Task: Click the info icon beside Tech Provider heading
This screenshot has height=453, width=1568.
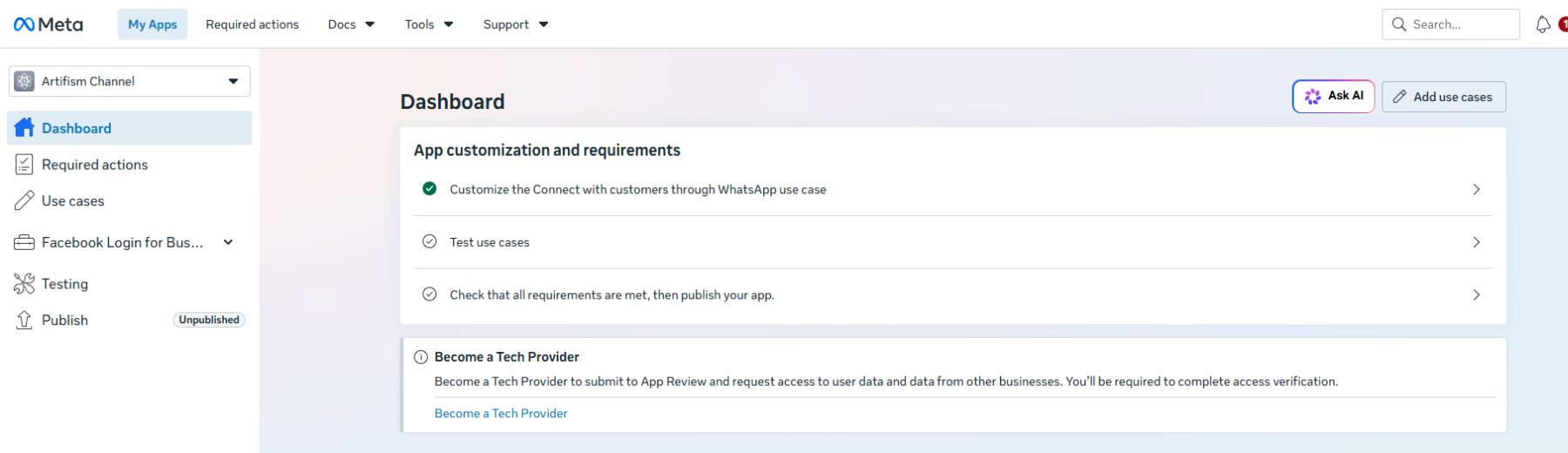Action: click(421, 357)
